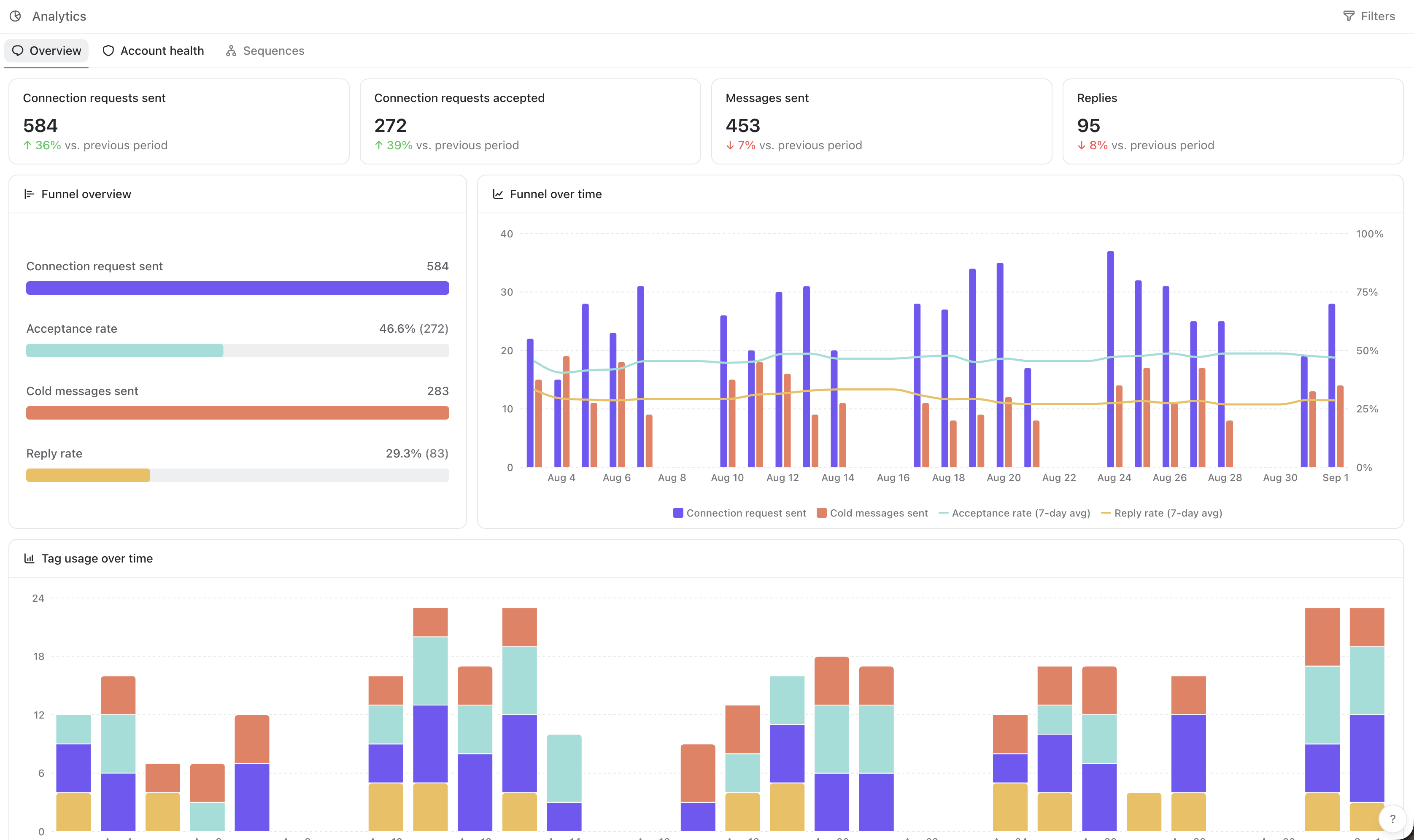1414x840 pixels.
Task: Click the tallest purple bar in Funnel over time
Action: (x=1111, y=359)
